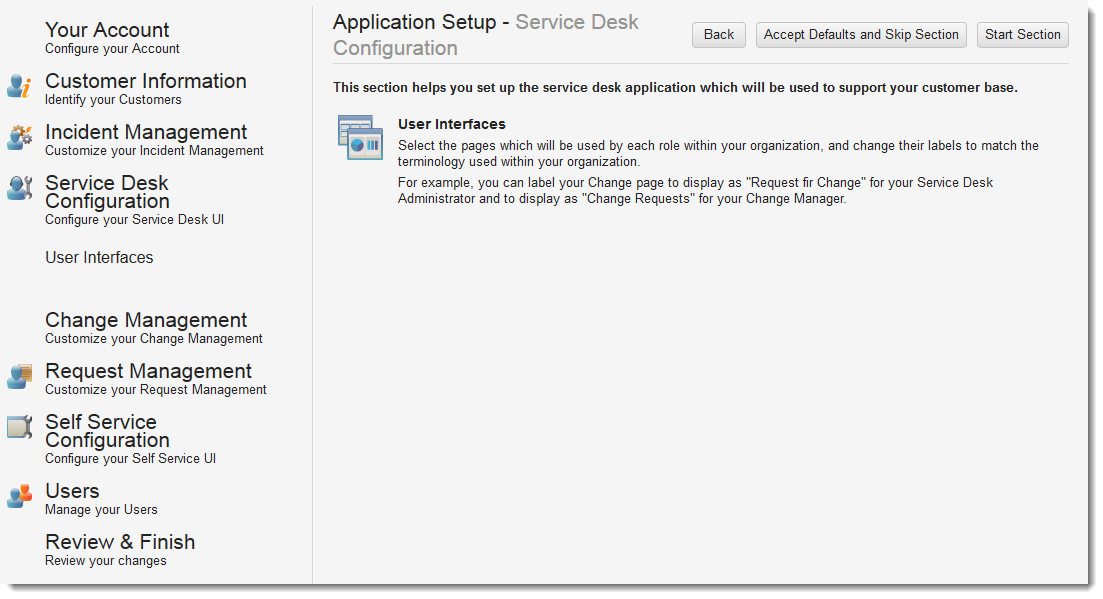
Task: Click the User Interfaces heading in main panel
Action: point(451,124)
